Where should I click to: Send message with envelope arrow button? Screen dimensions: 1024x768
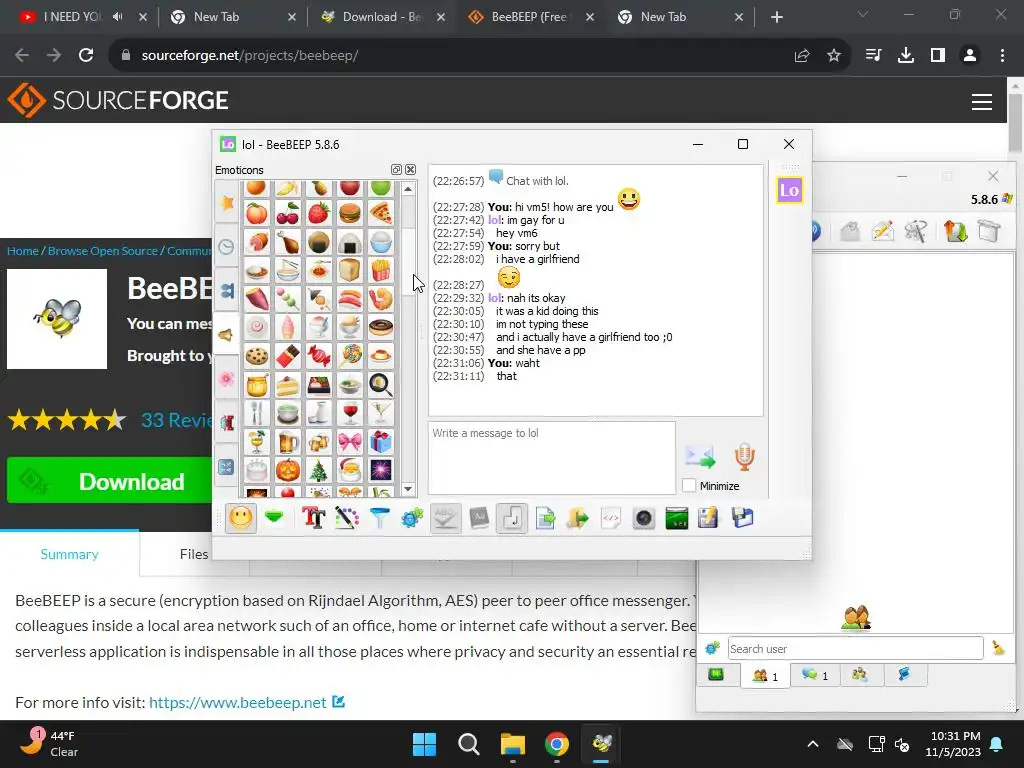click(699, 456)
